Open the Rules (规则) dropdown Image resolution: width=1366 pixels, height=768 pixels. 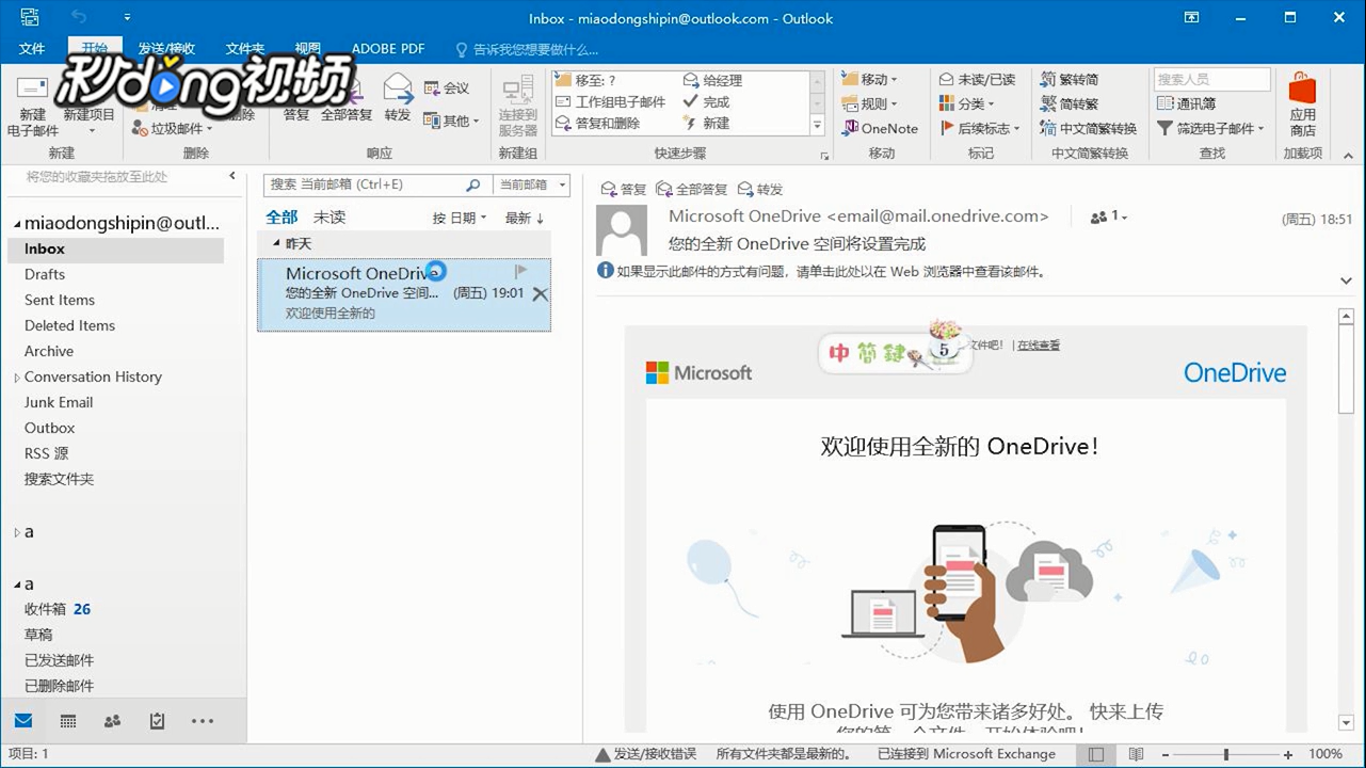click(x=869, y=103)
